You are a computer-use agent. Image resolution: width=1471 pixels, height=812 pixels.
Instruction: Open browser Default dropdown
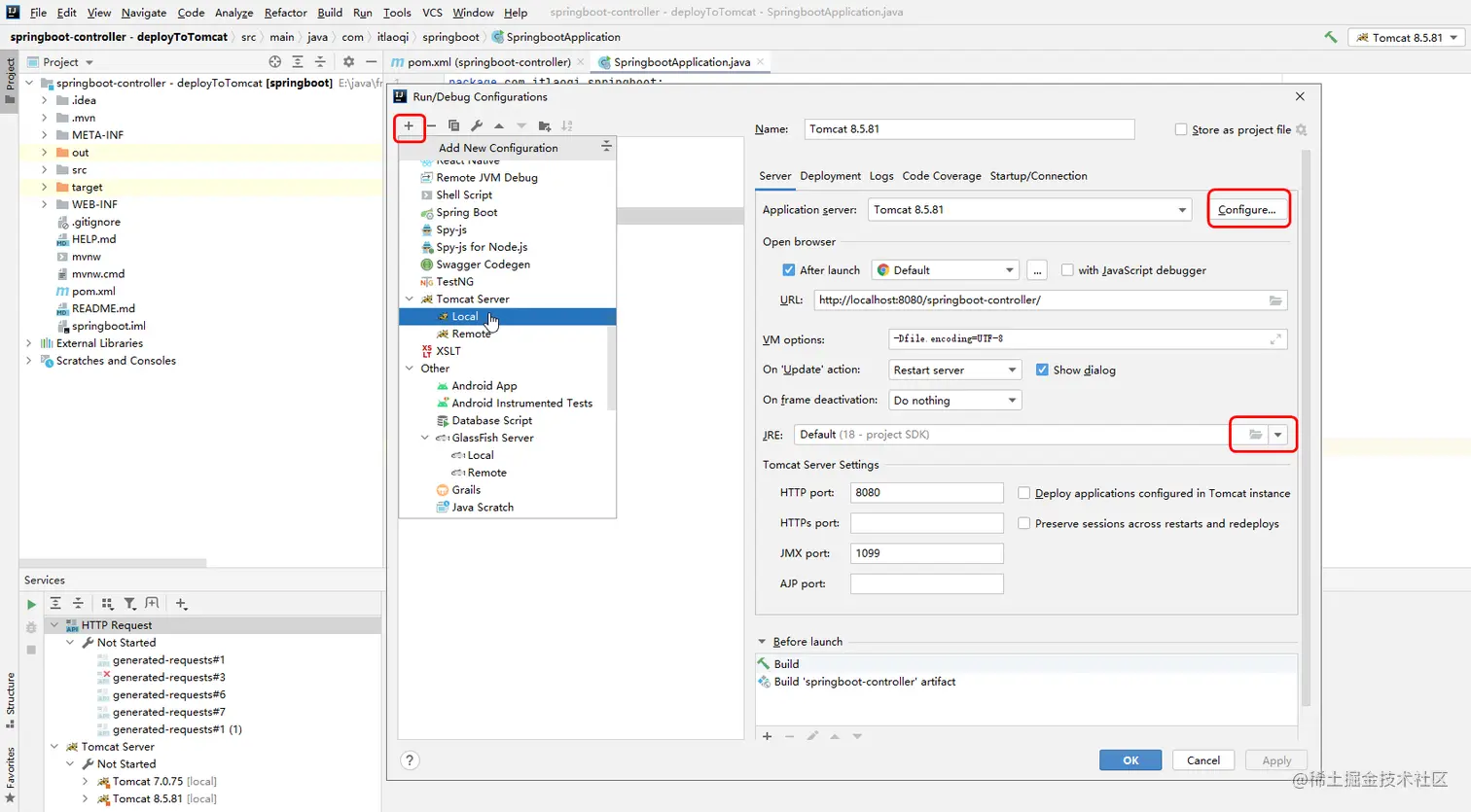point(946,270)
